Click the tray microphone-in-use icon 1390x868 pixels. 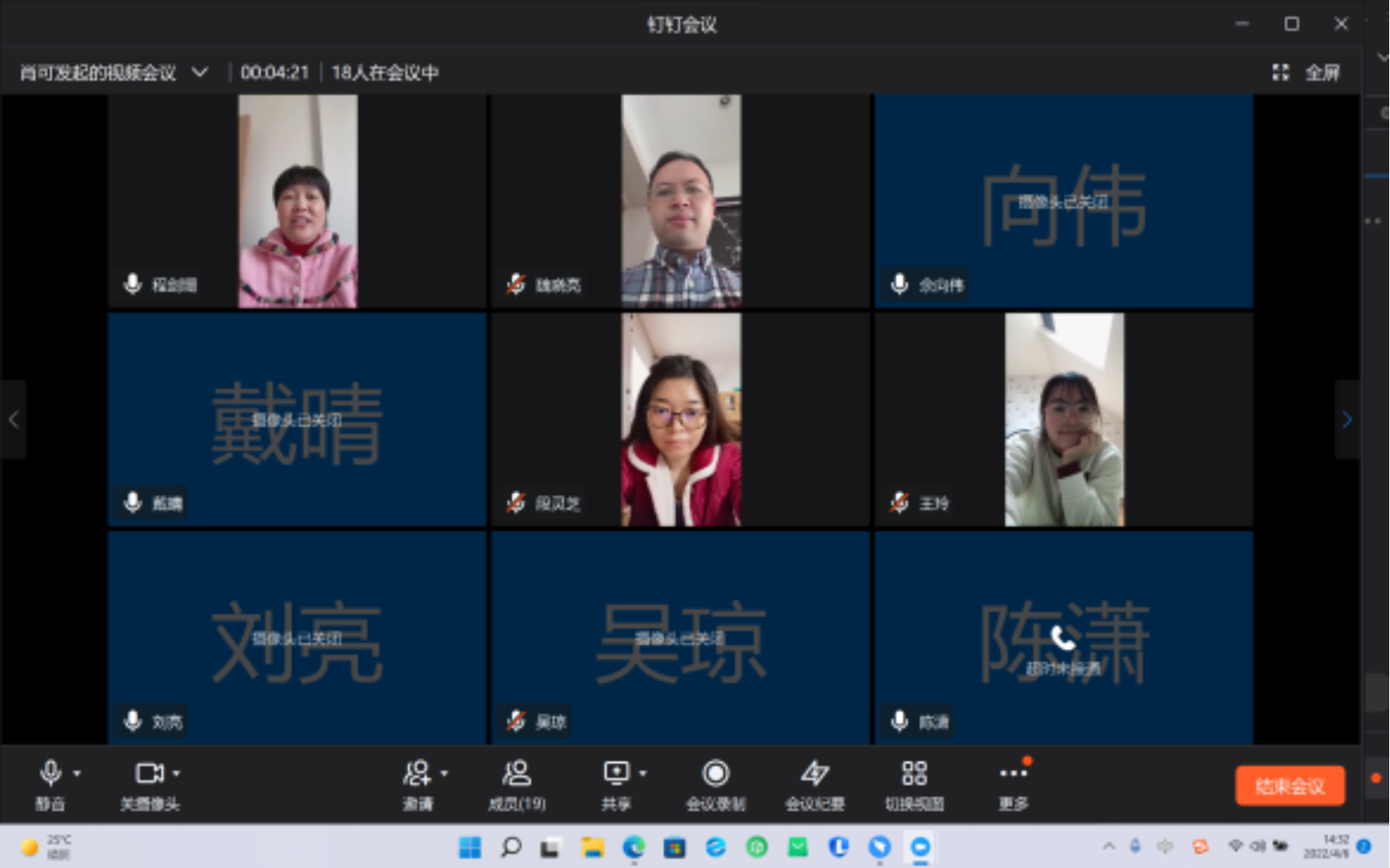[1135, 846]
